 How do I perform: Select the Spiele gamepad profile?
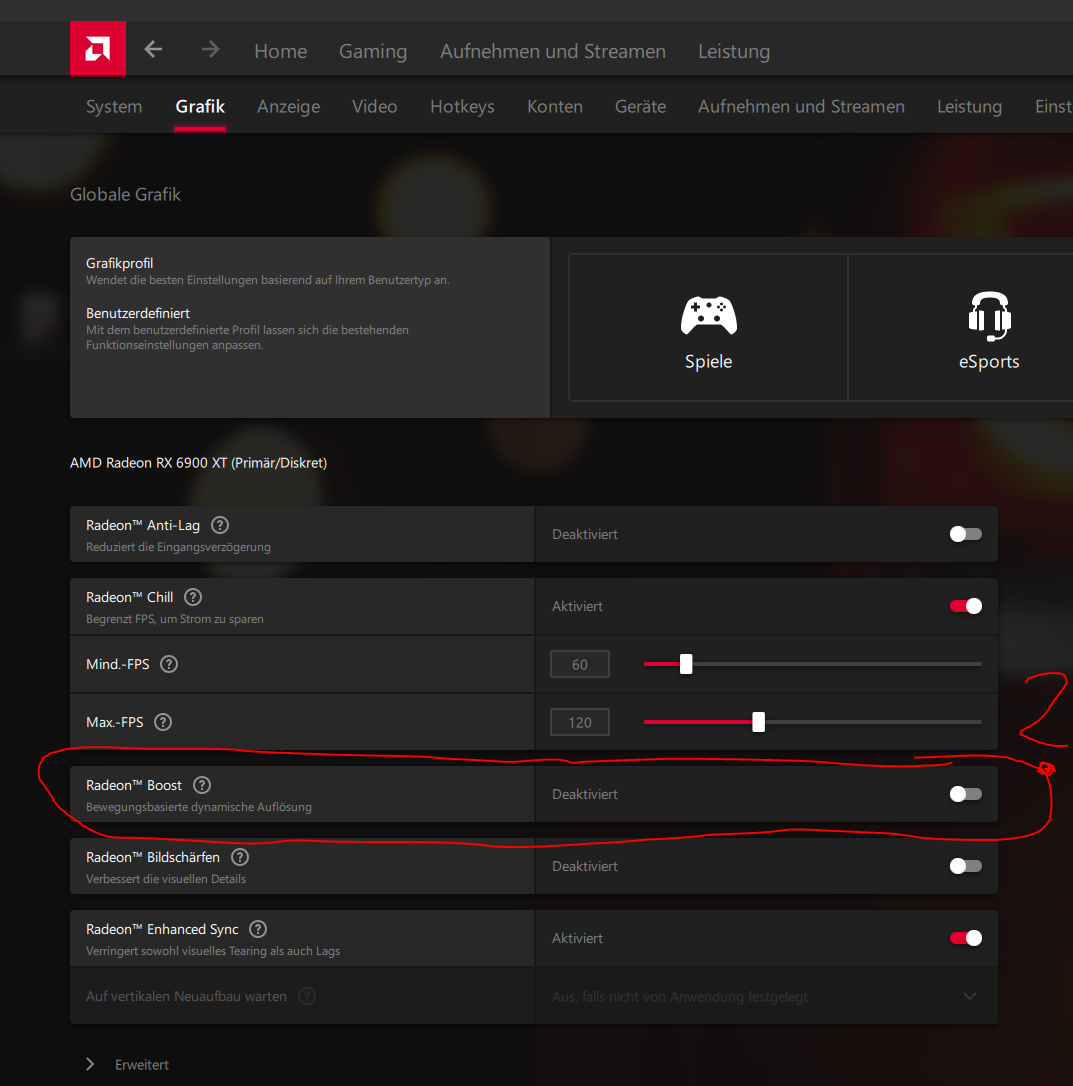point(708,328)
